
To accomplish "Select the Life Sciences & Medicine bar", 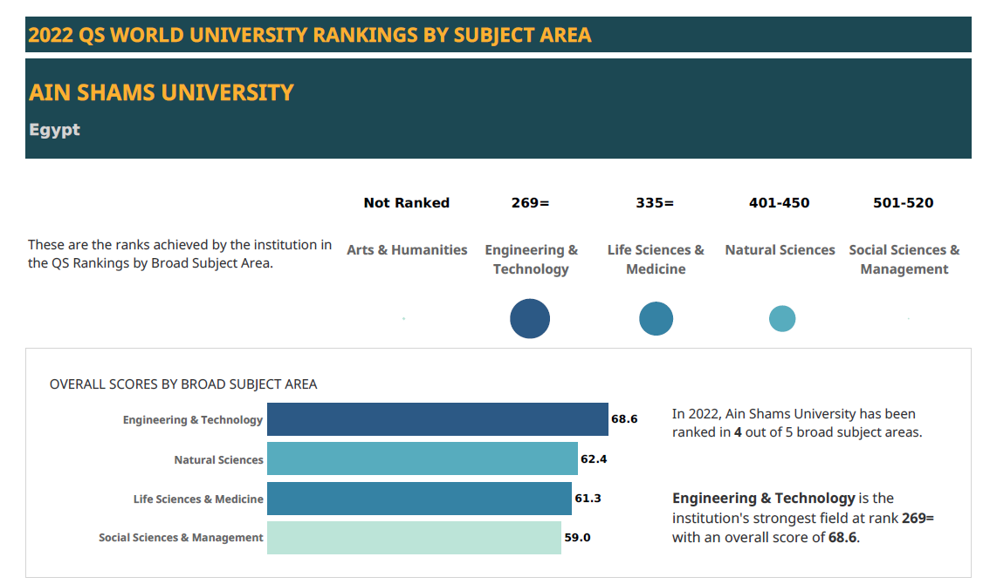I will tap(419, 498).
